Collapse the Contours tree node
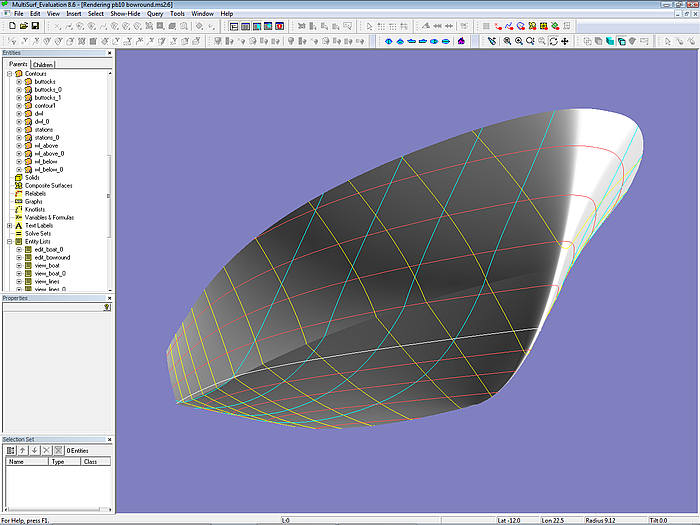 (x=9, y=74)
